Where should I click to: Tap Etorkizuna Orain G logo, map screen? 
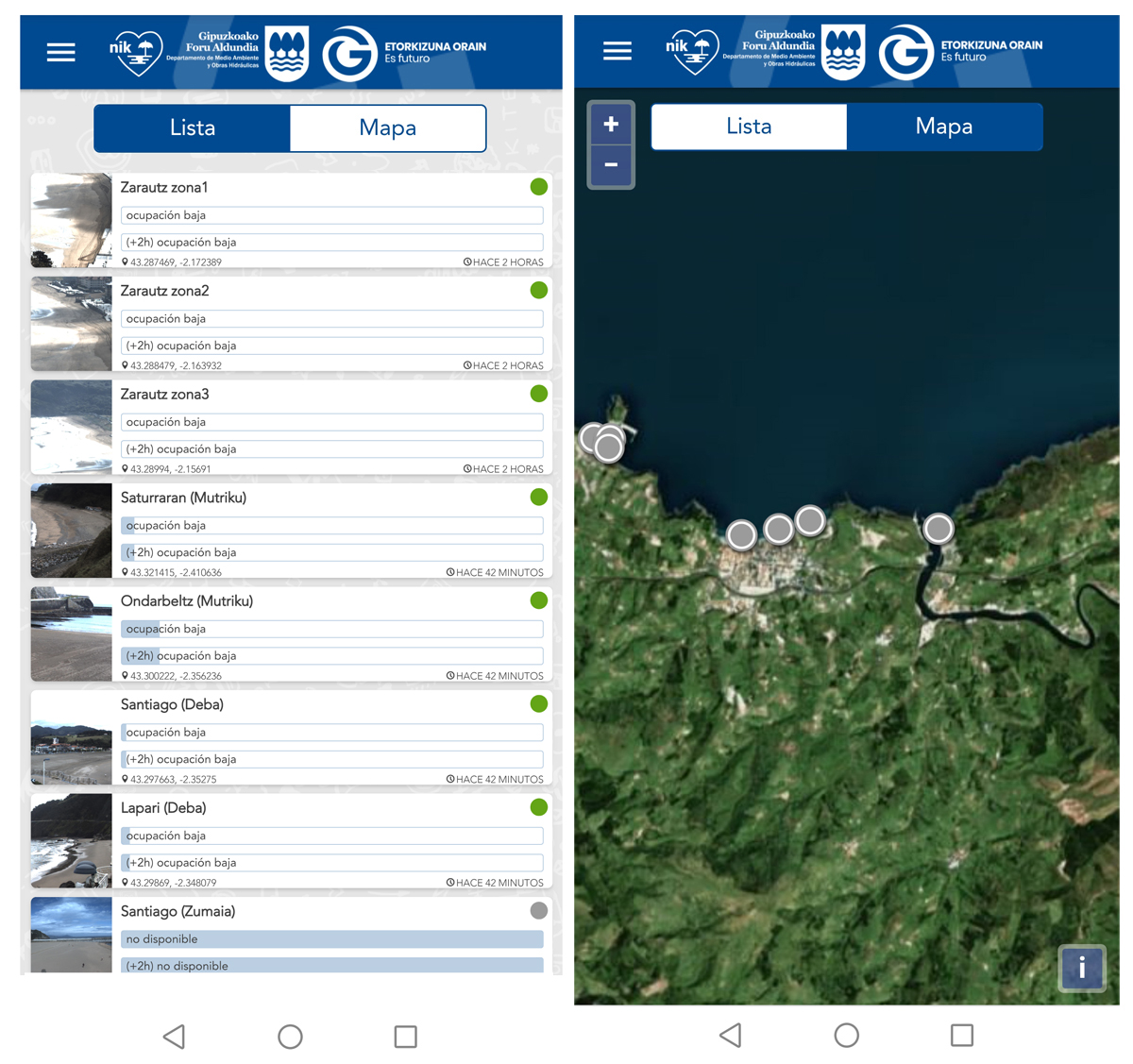[x=905, y=52]
